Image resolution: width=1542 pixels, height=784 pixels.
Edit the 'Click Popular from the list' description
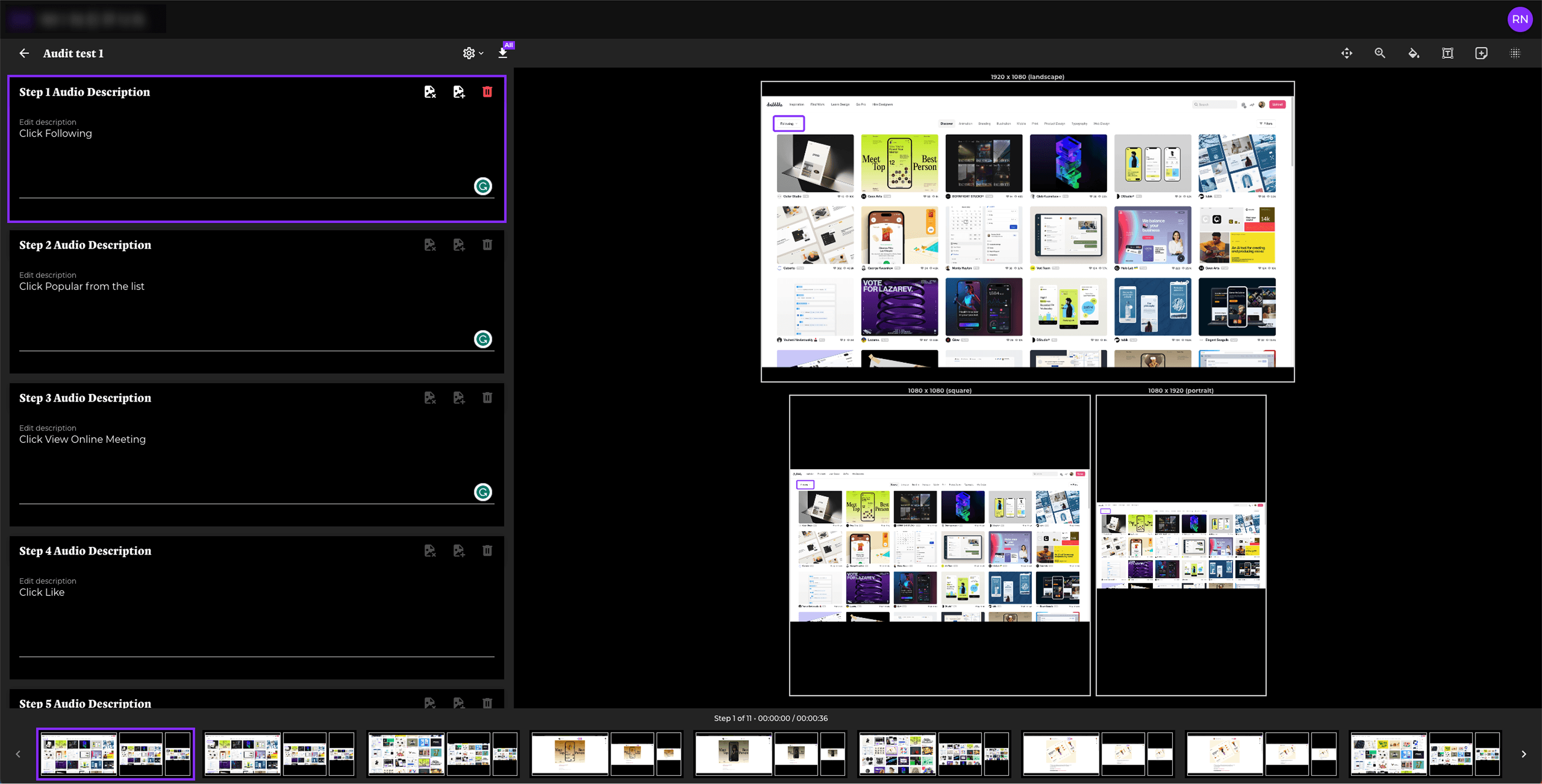click(x=81, y=287)
